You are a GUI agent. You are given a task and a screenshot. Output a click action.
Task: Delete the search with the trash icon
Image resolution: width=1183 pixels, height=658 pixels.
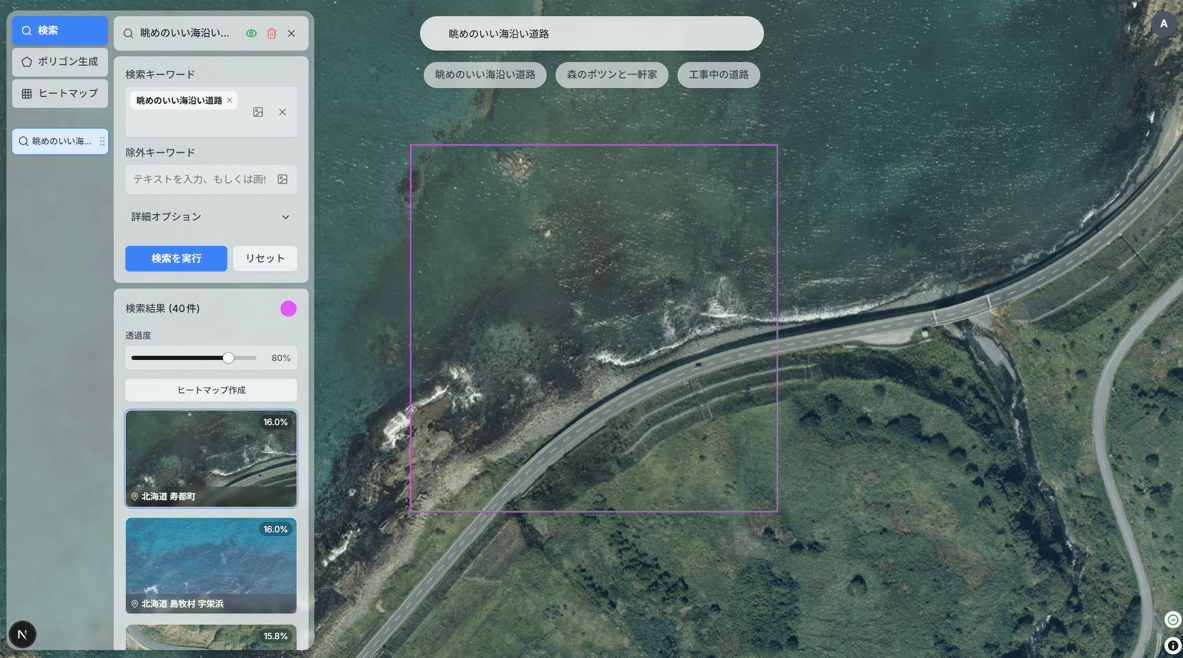(x=271, y=34)
